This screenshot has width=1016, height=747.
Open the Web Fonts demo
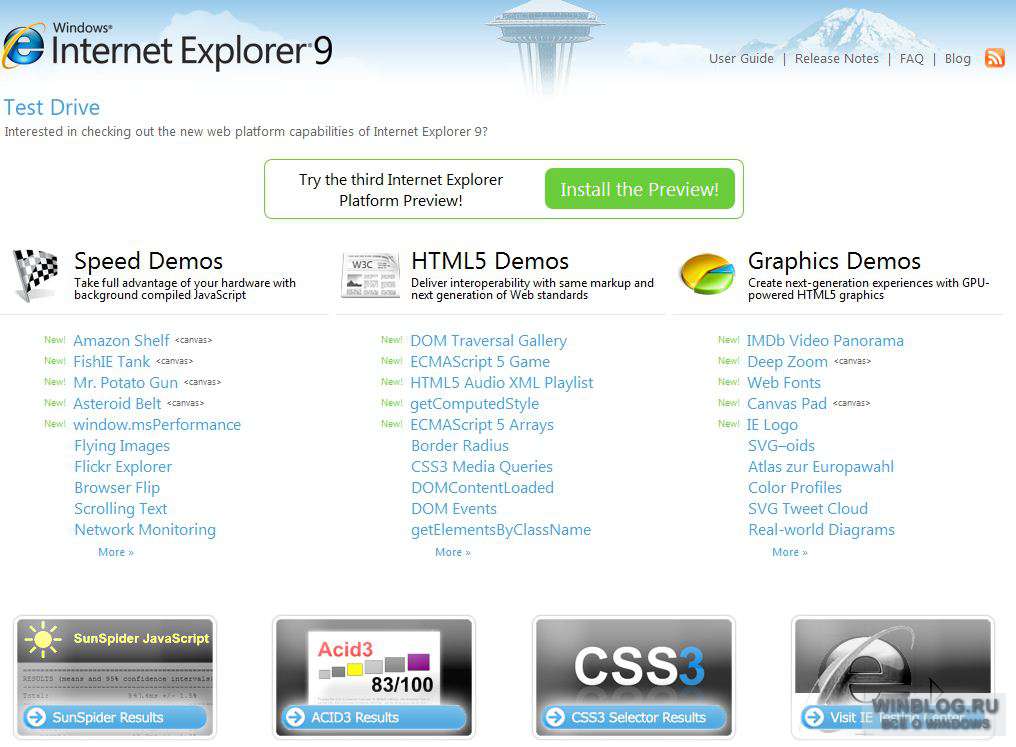[x=784, y=382]
